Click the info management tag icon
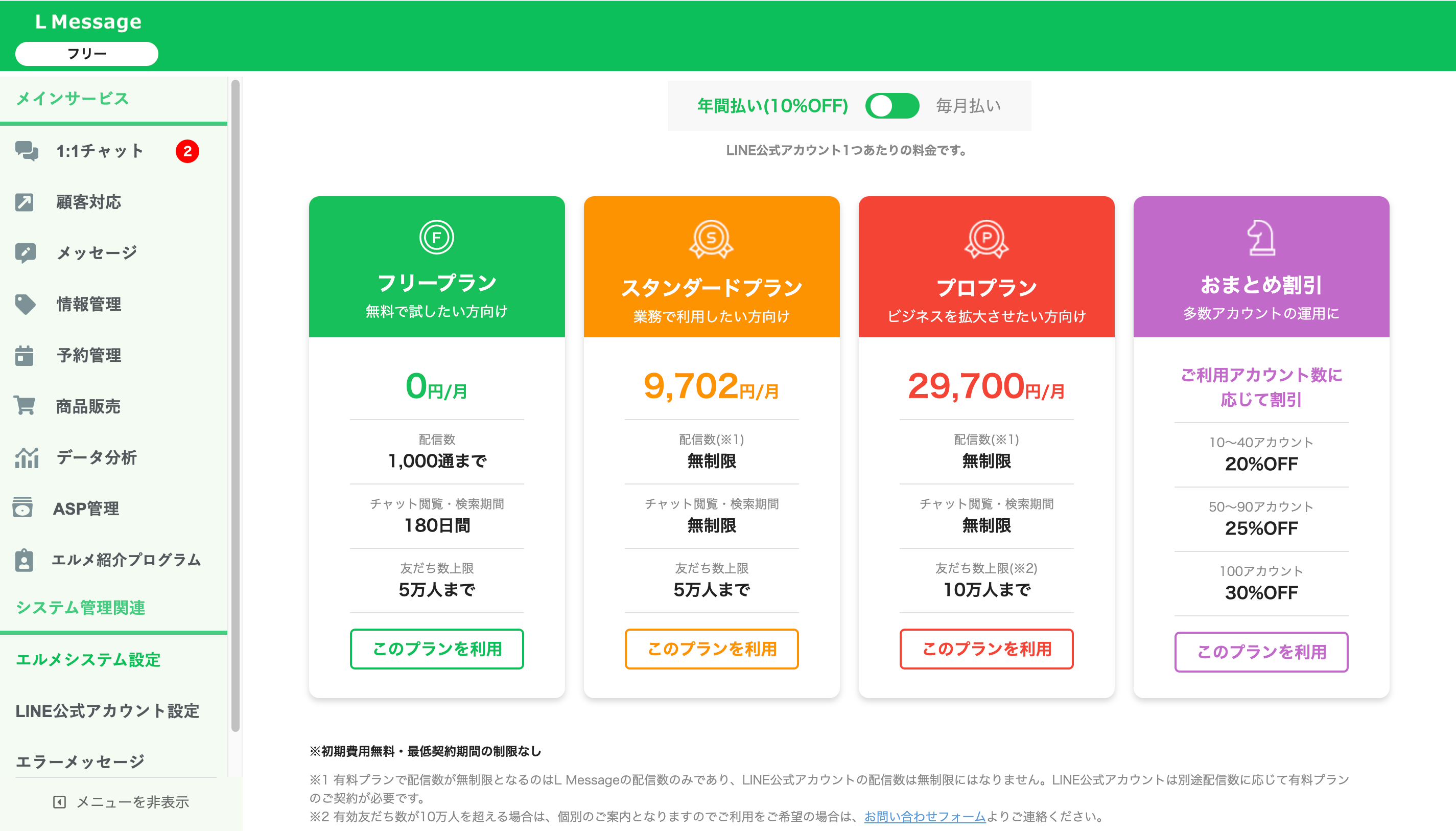 pyautogui.click(x=25, y=304)
